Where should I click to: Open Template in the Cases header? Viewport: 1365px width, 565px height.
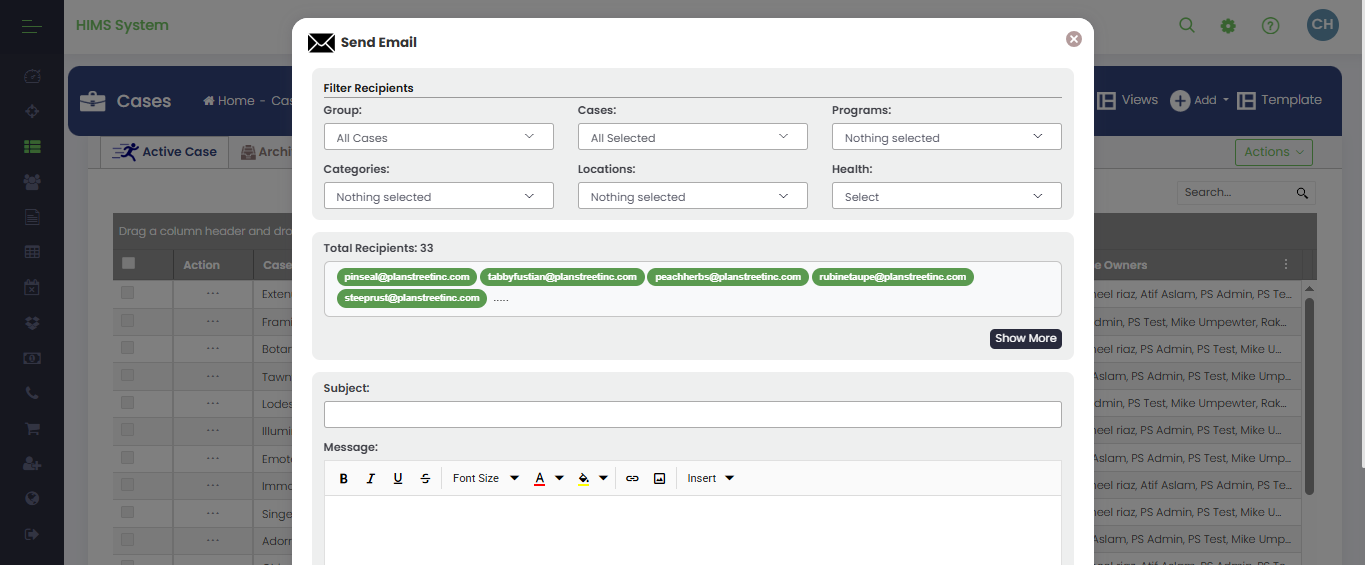click(1279, 100)
